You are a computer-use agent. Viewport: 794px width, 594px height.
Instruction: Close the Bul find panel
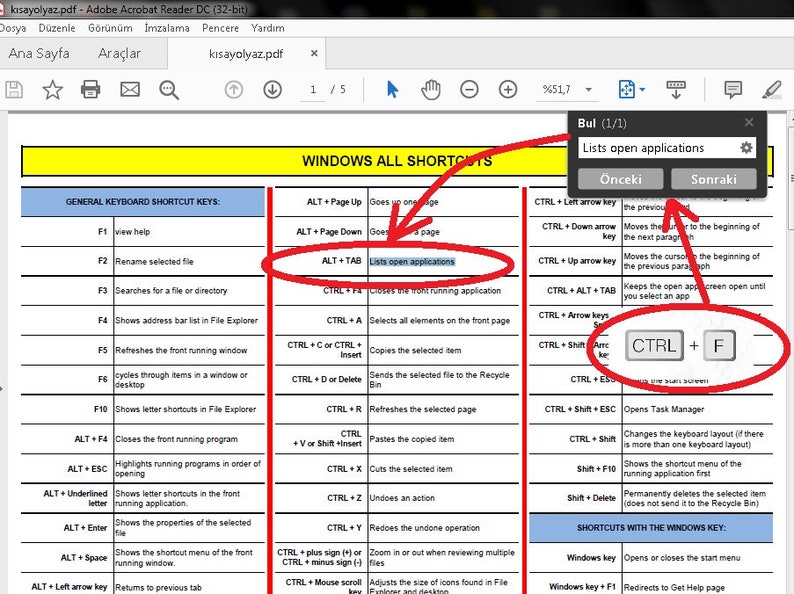point(749,123)
